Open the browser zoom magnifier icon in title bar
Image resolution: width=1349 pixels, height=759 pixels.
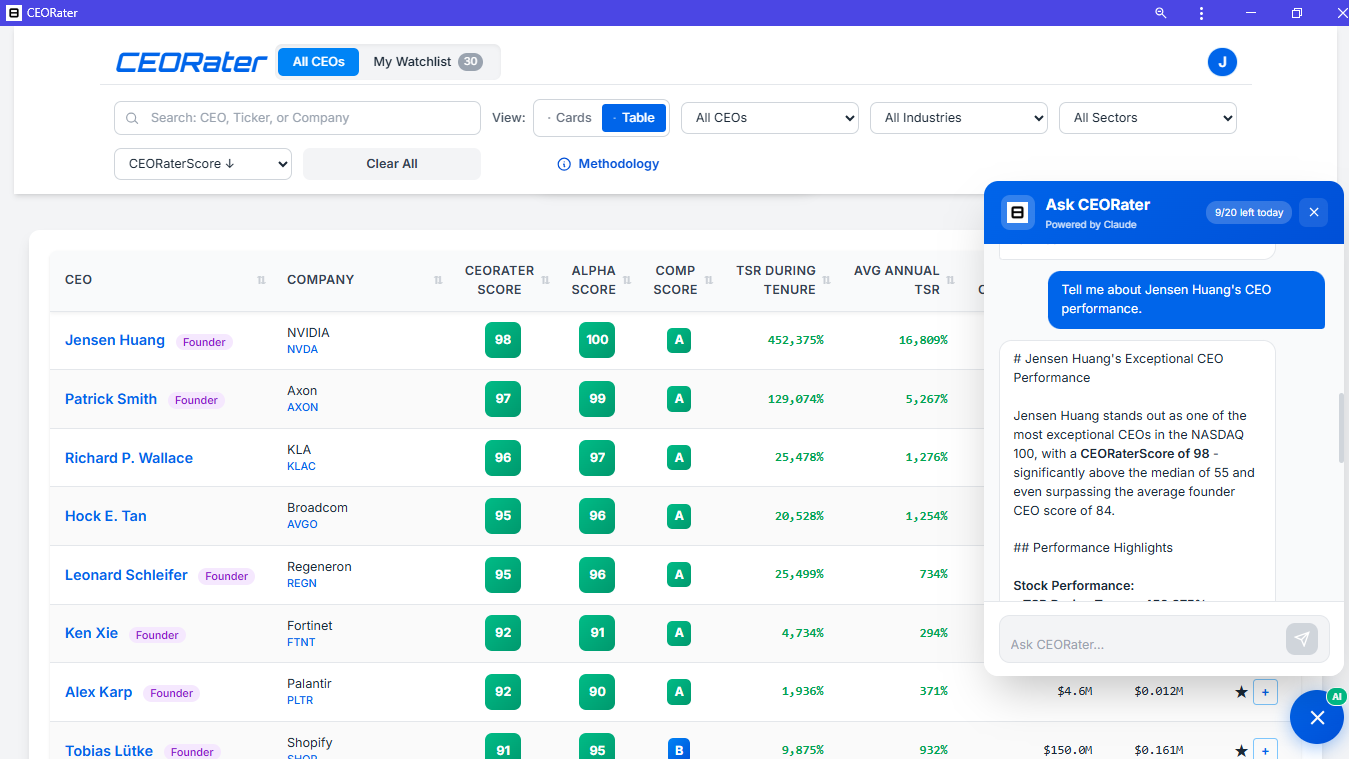click(1161, 13)
